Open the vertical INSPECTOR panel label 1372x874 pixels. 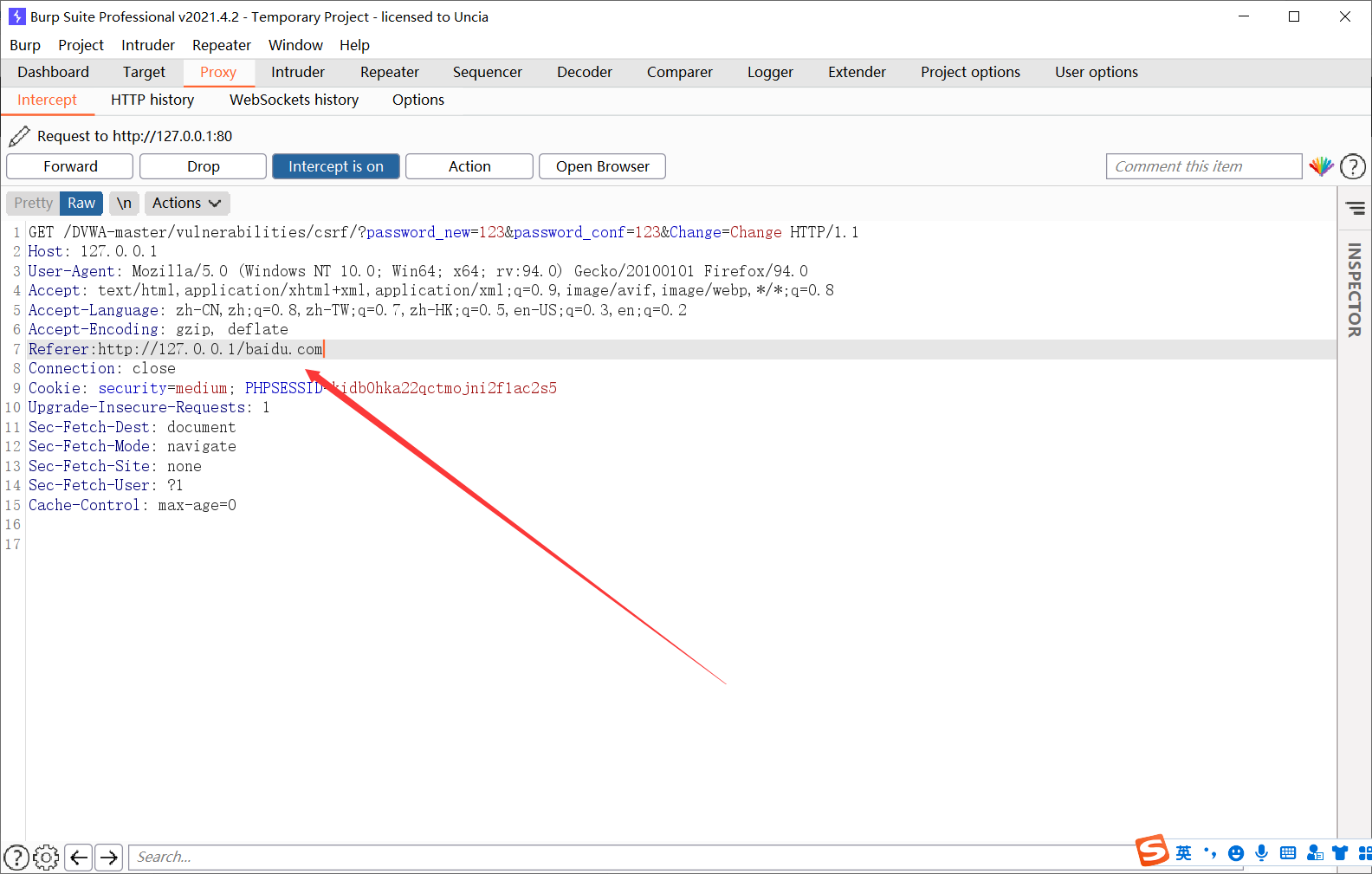pyautogui.click(x=1355, y=290)
